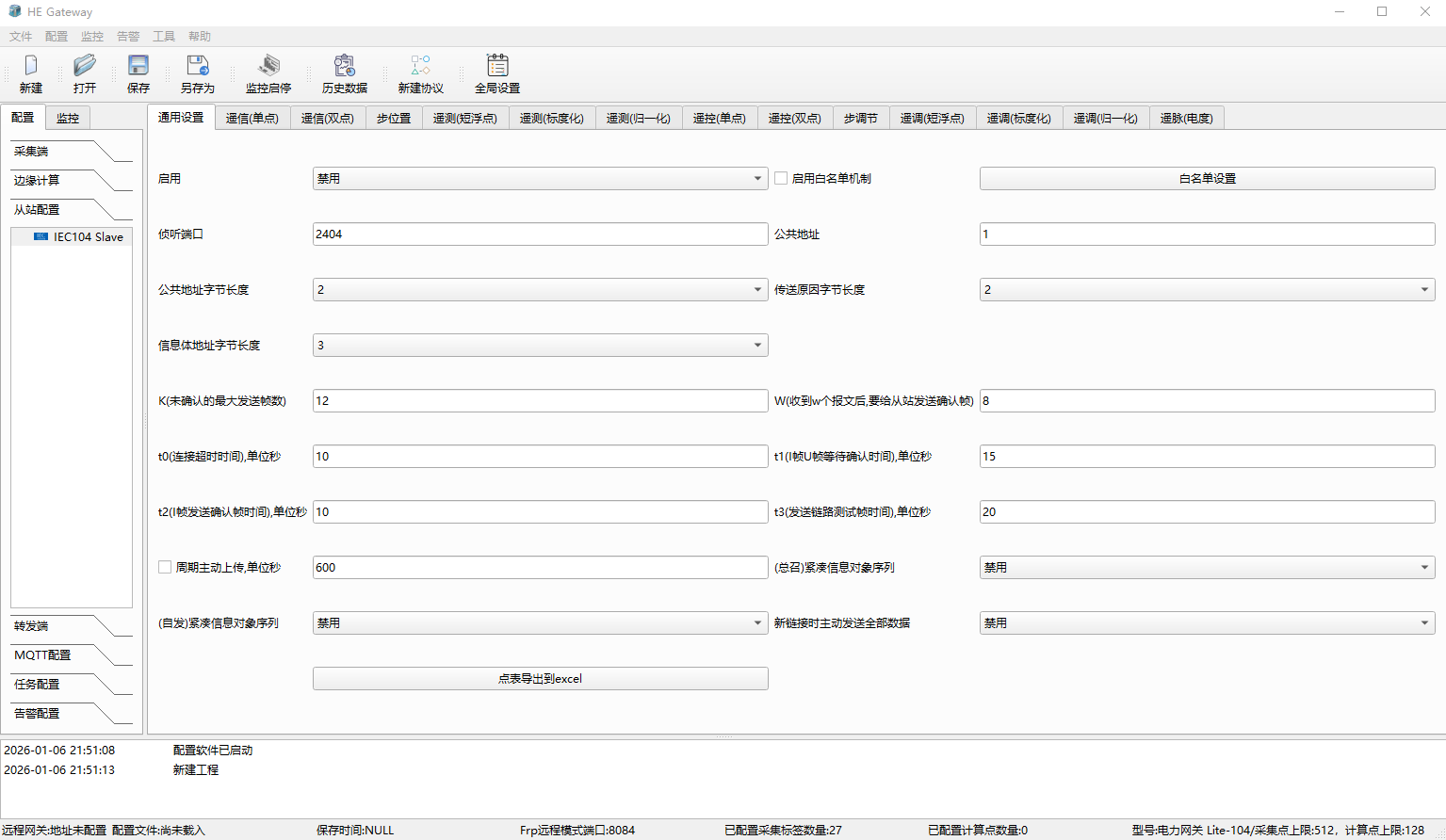Open the 新链接时主动发送全部数据 dropdown

coord(1207,622)
